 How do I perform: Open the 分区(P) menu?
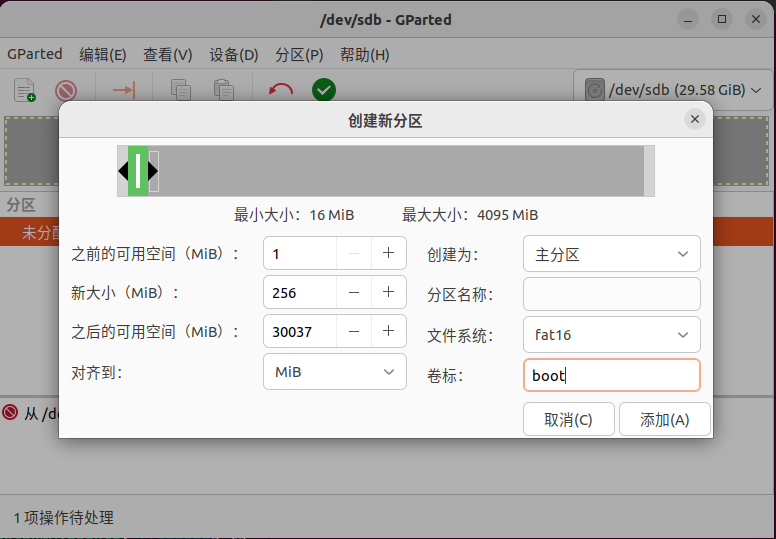[x=299, y=55]
